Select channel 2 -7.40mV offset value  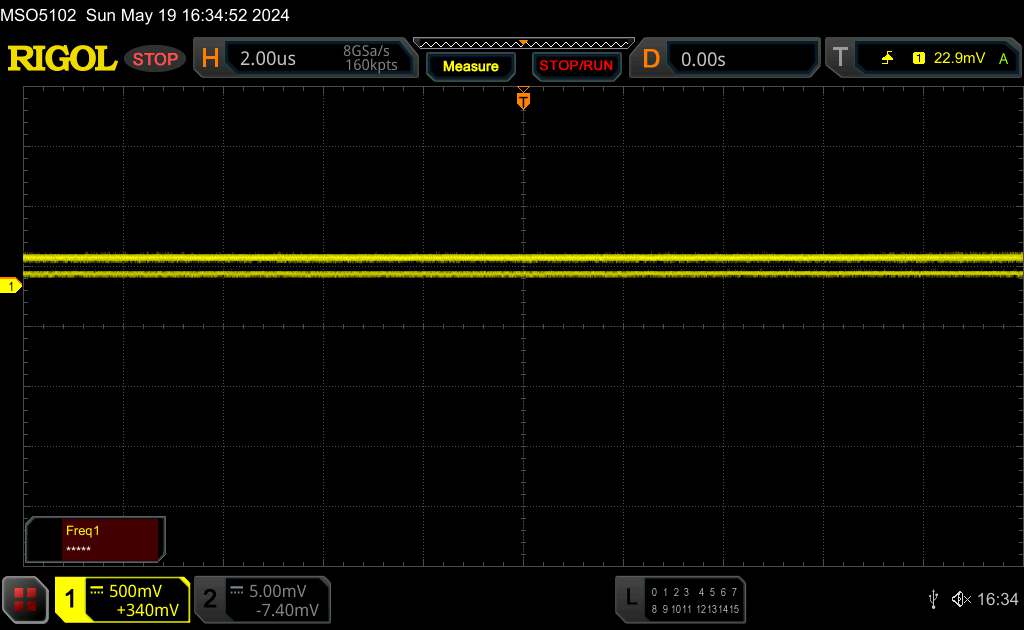coord(287,610)
